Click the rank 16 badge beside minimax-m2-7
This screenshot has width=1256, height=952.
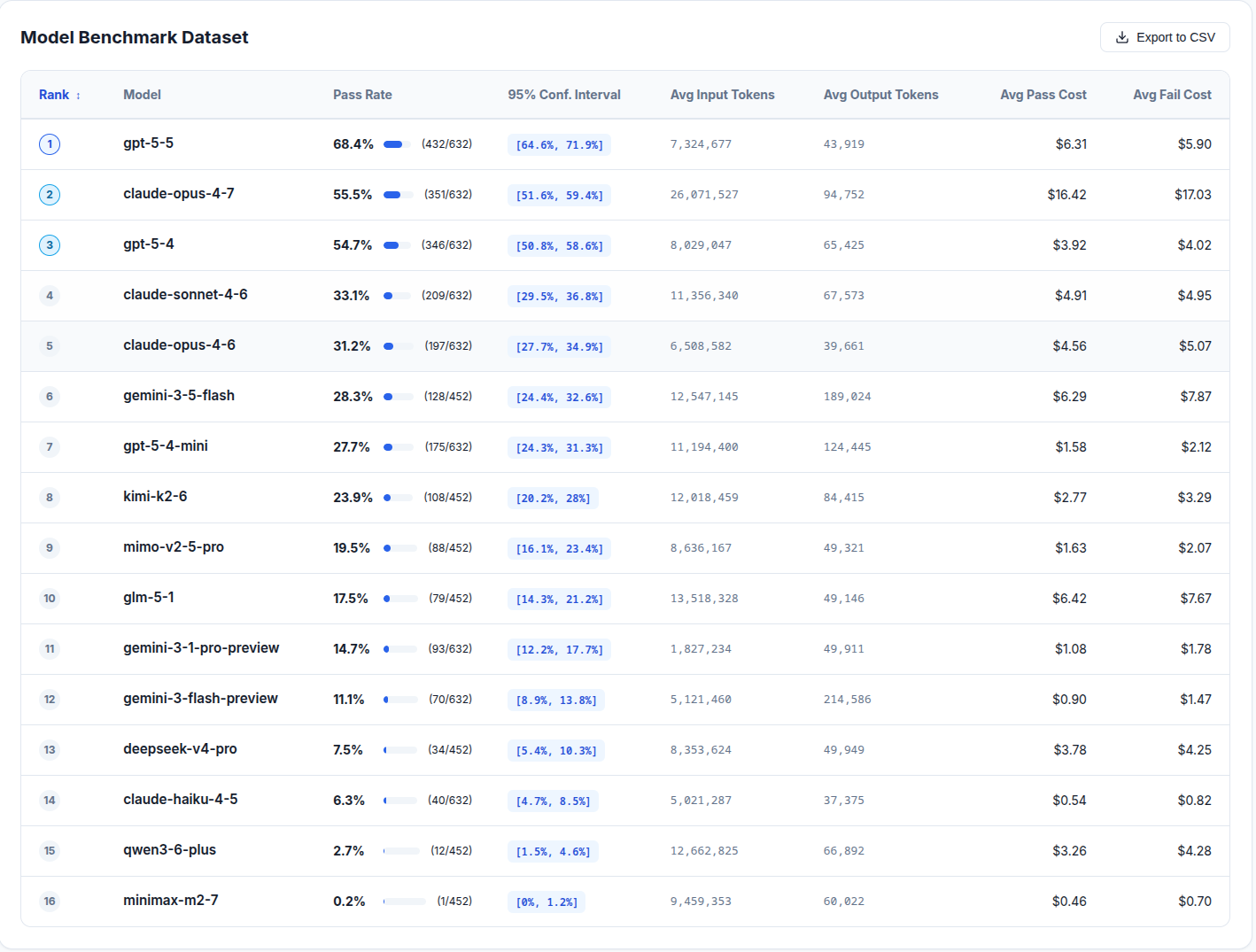click(50, 902)
